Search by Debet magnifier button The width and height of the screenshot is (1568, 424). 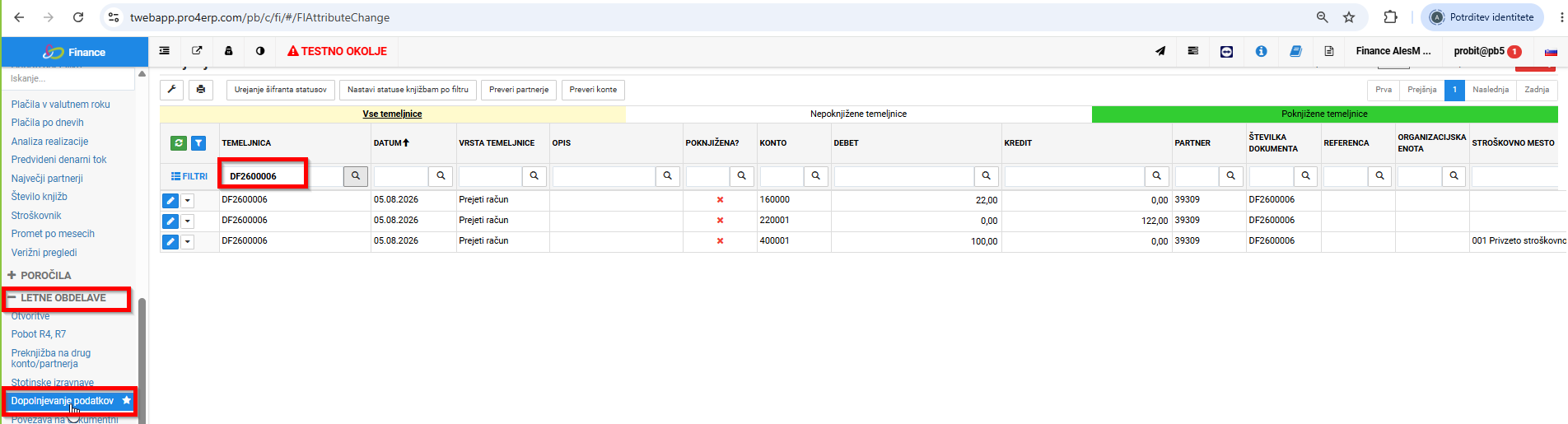coord(987,176)
